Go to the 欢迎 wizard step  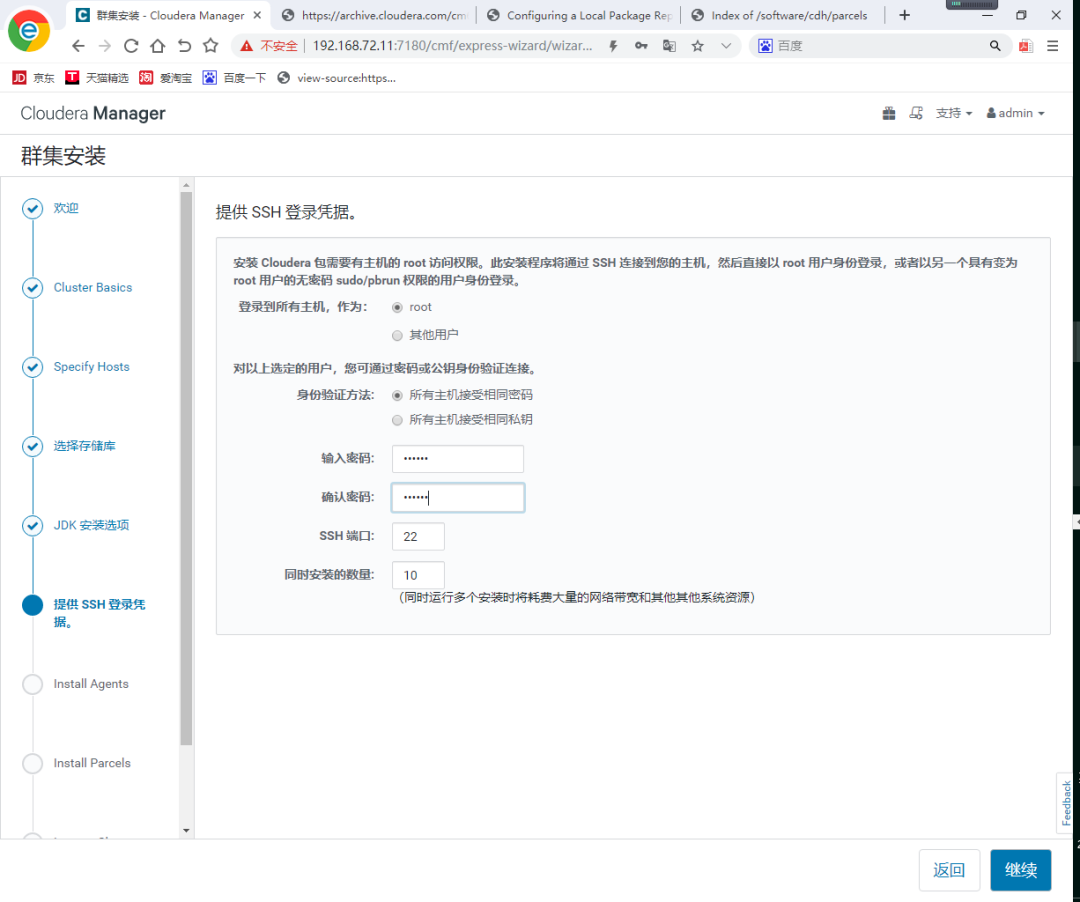(66, 208)
